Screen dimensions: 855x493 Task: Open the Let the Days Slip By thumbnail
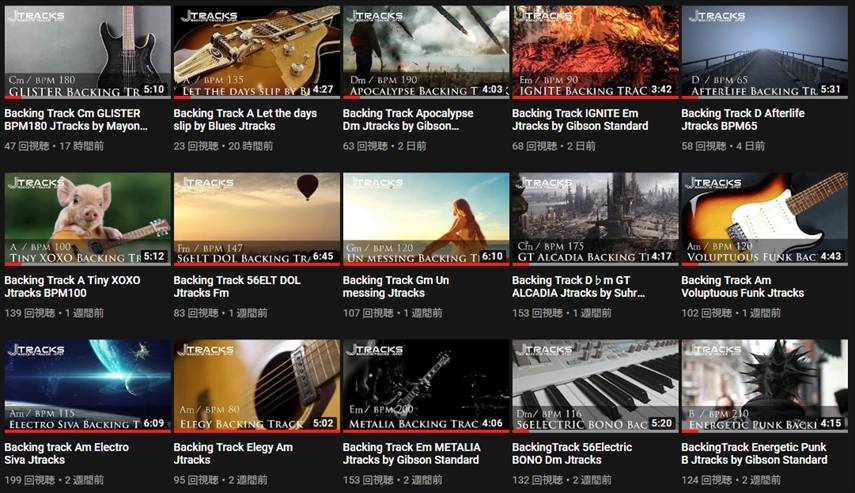tap(257, 52)
